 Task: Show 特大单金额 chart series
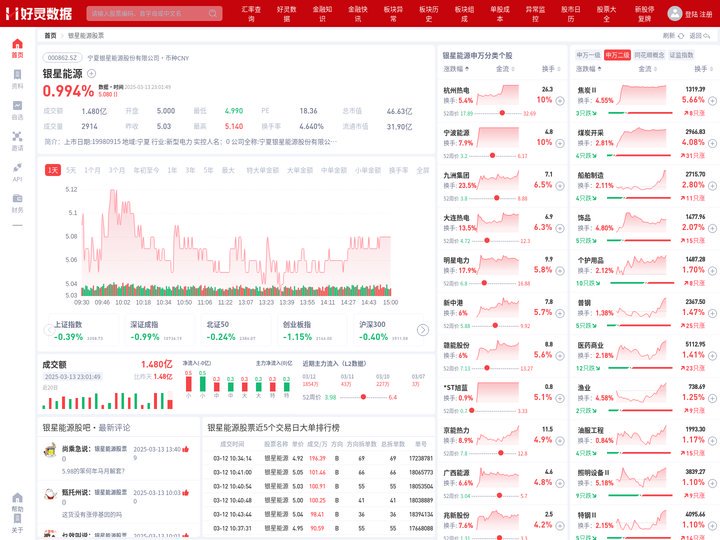point(262,170)
